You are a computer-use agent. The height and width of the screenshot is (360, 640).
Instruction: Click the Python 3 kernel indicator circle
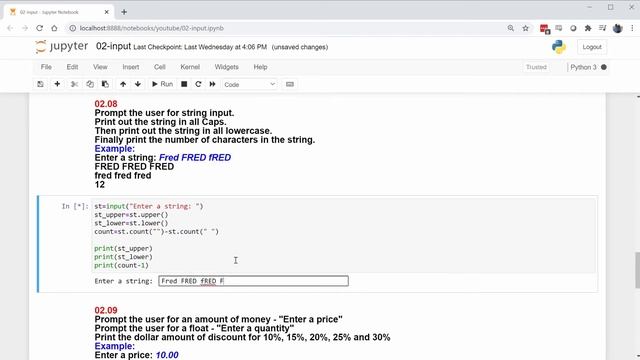coord(604,67)
